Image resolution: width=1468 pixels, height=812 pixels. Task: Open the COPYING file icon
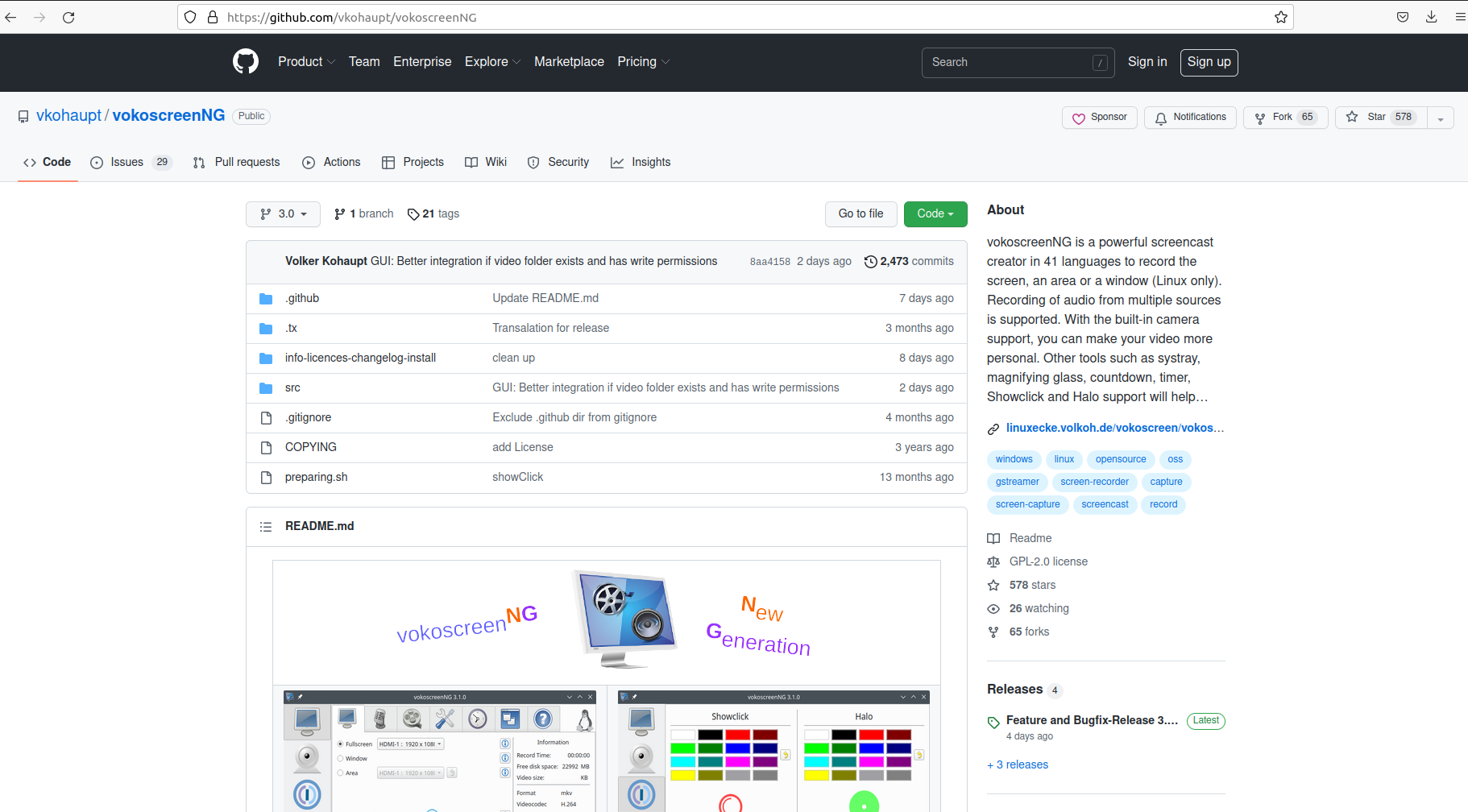point(266,448)
